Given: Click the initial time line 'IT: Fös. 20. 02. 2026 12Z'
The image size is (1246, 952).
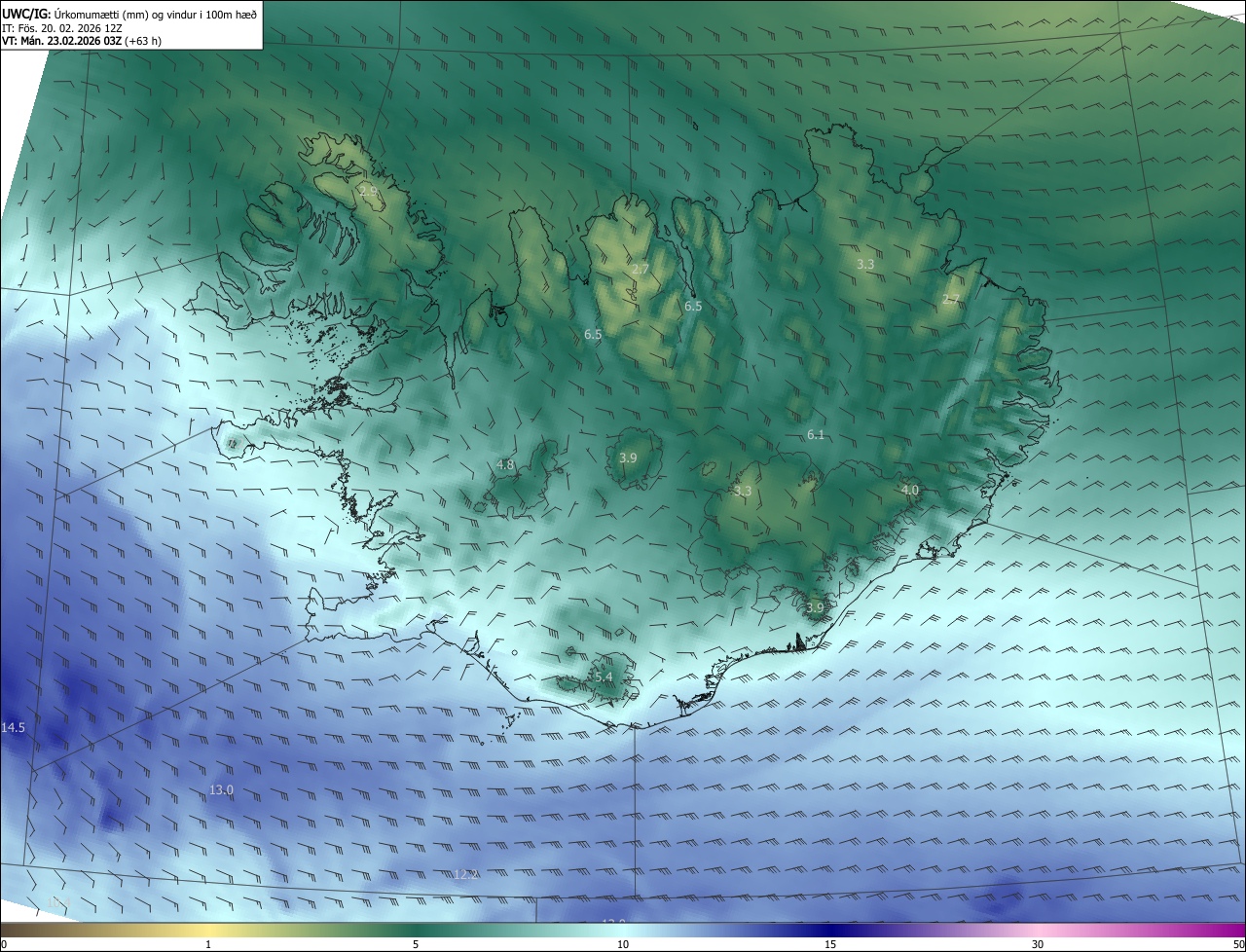Looking at the screenshot, I should (x=62, y=28).
